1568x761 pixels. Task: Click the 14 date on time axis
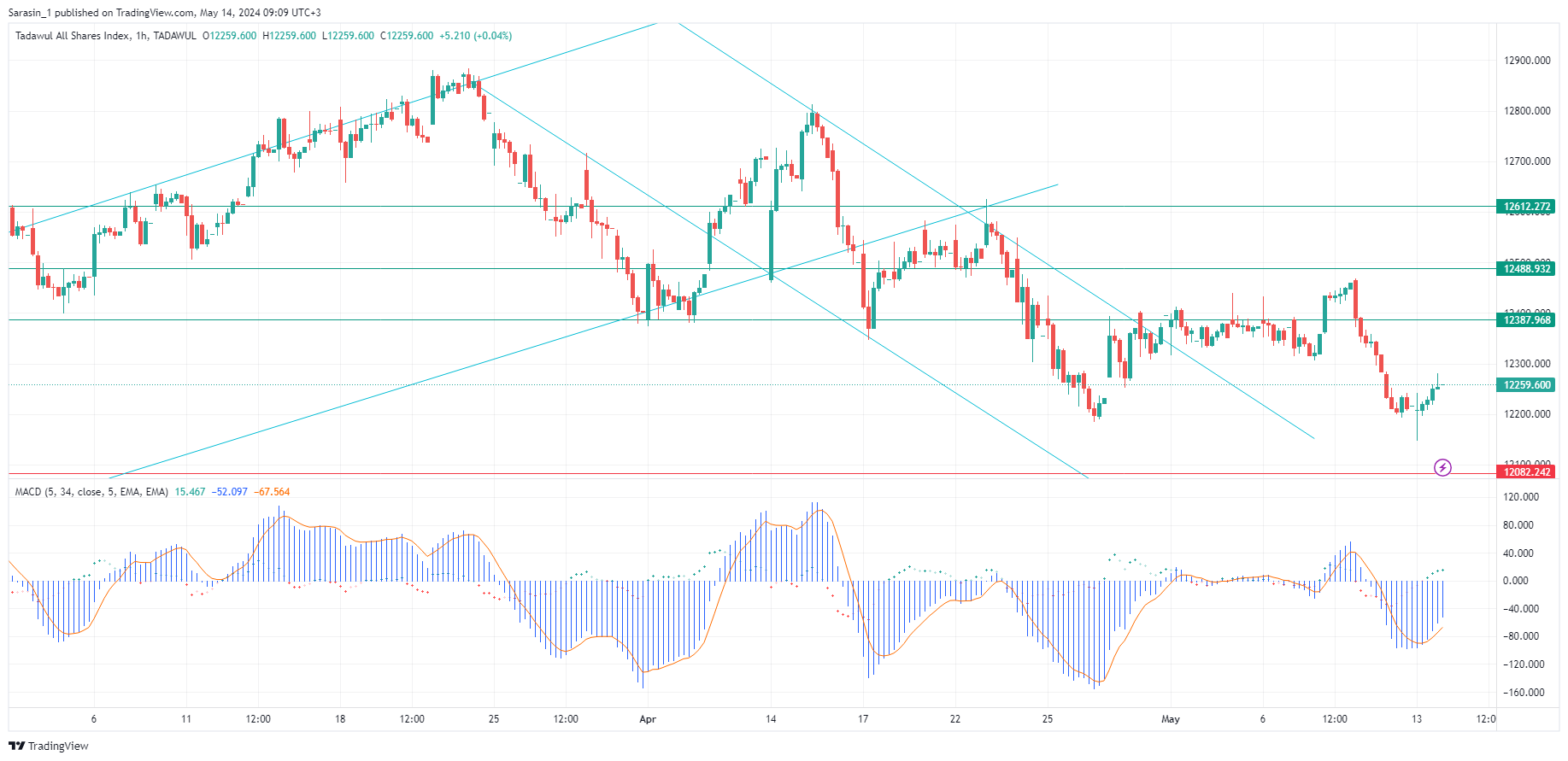[x=771, y=719]
